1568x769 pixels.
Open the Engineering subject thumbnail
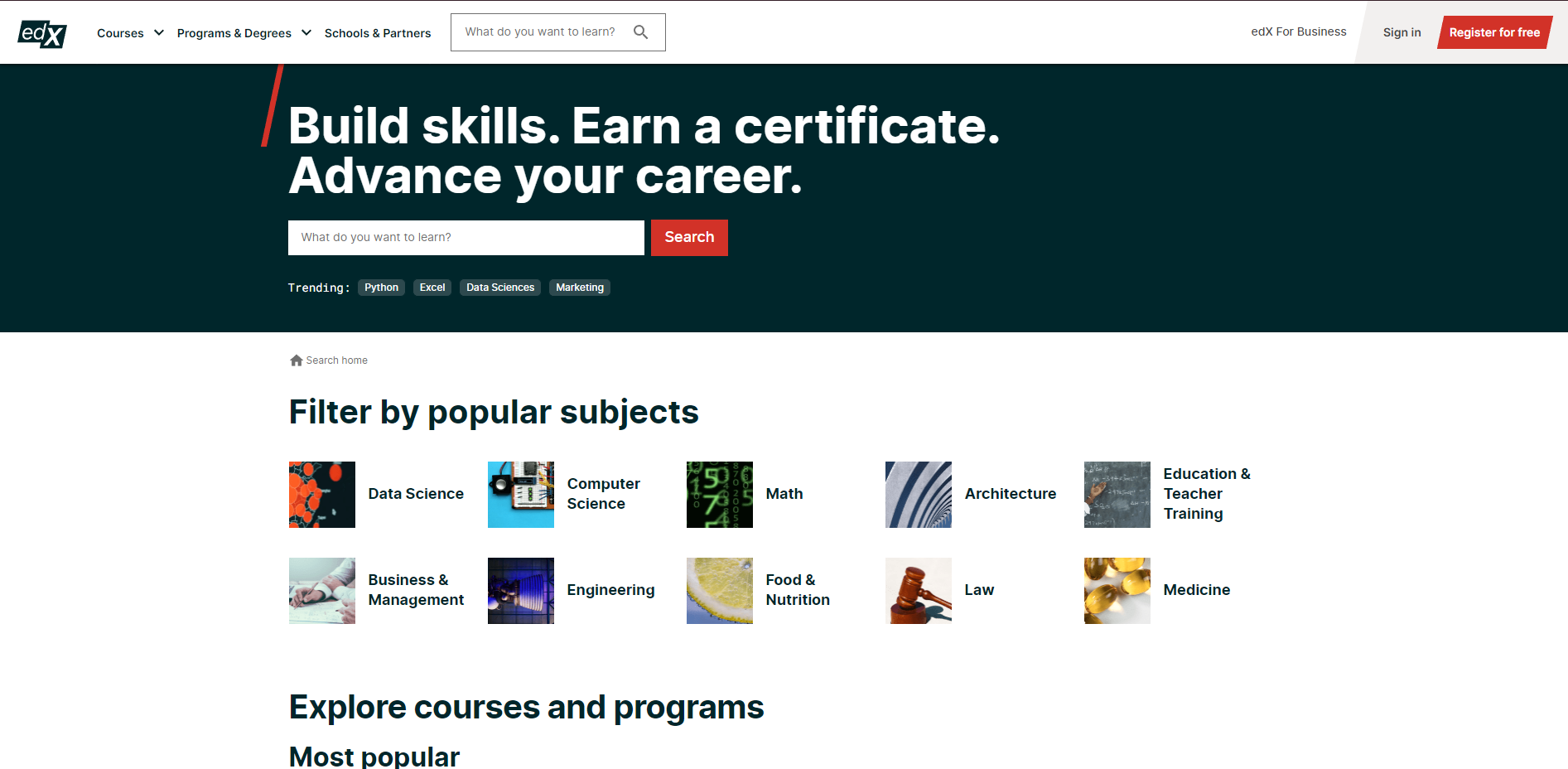[x=521, y=591]
